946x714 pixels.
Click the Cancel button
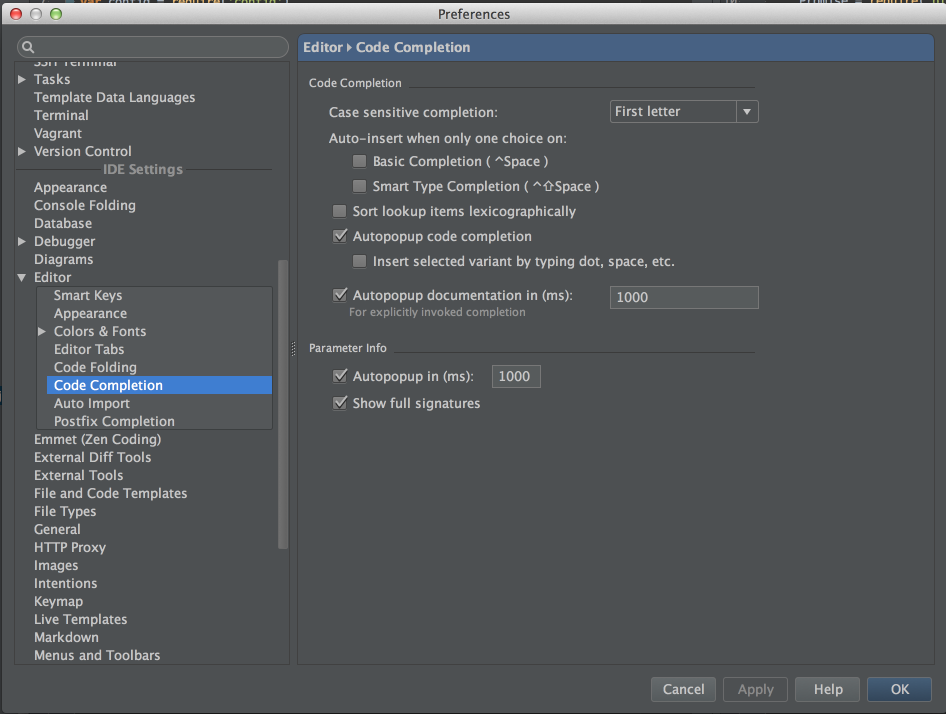point(683,689)
